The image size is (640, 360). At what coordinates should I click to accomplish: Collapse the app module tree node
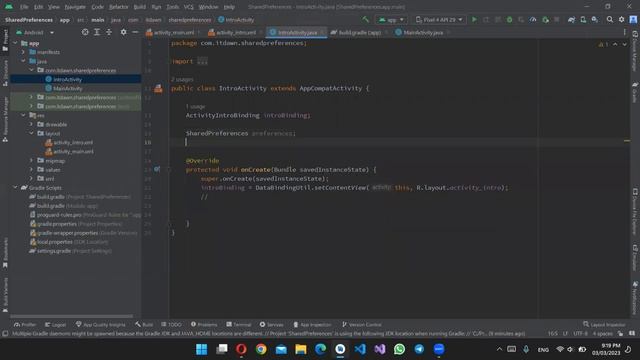(x=16, y=43)
